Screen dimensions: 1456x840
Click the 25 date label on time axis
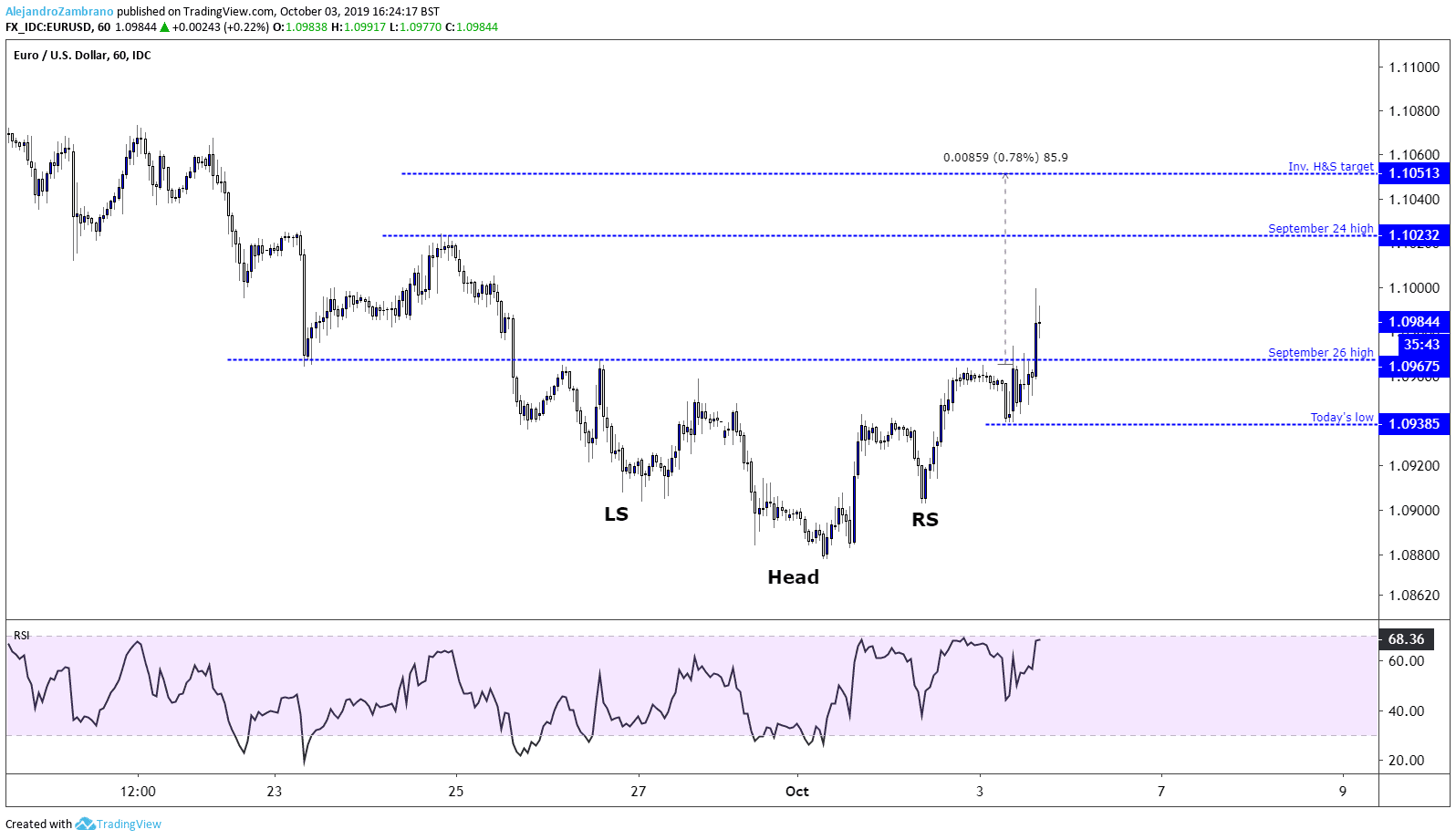coord(455,792)
